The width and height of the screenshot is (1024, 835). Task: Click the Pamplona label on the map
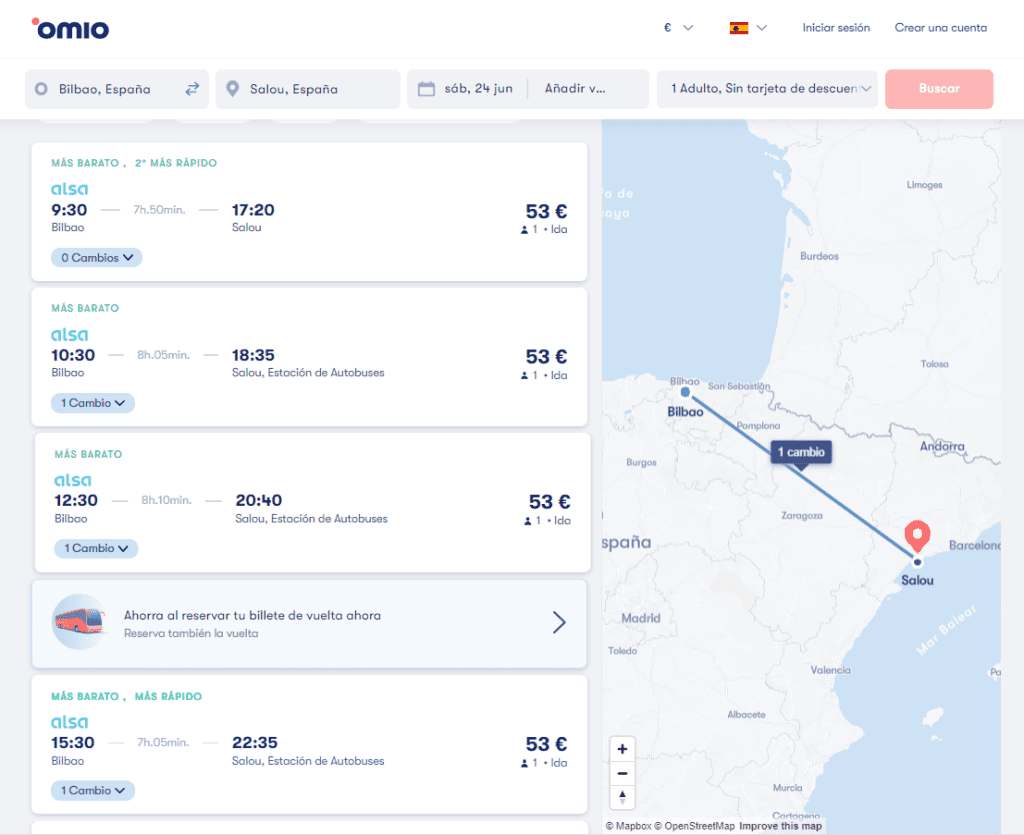click(758, 426)
